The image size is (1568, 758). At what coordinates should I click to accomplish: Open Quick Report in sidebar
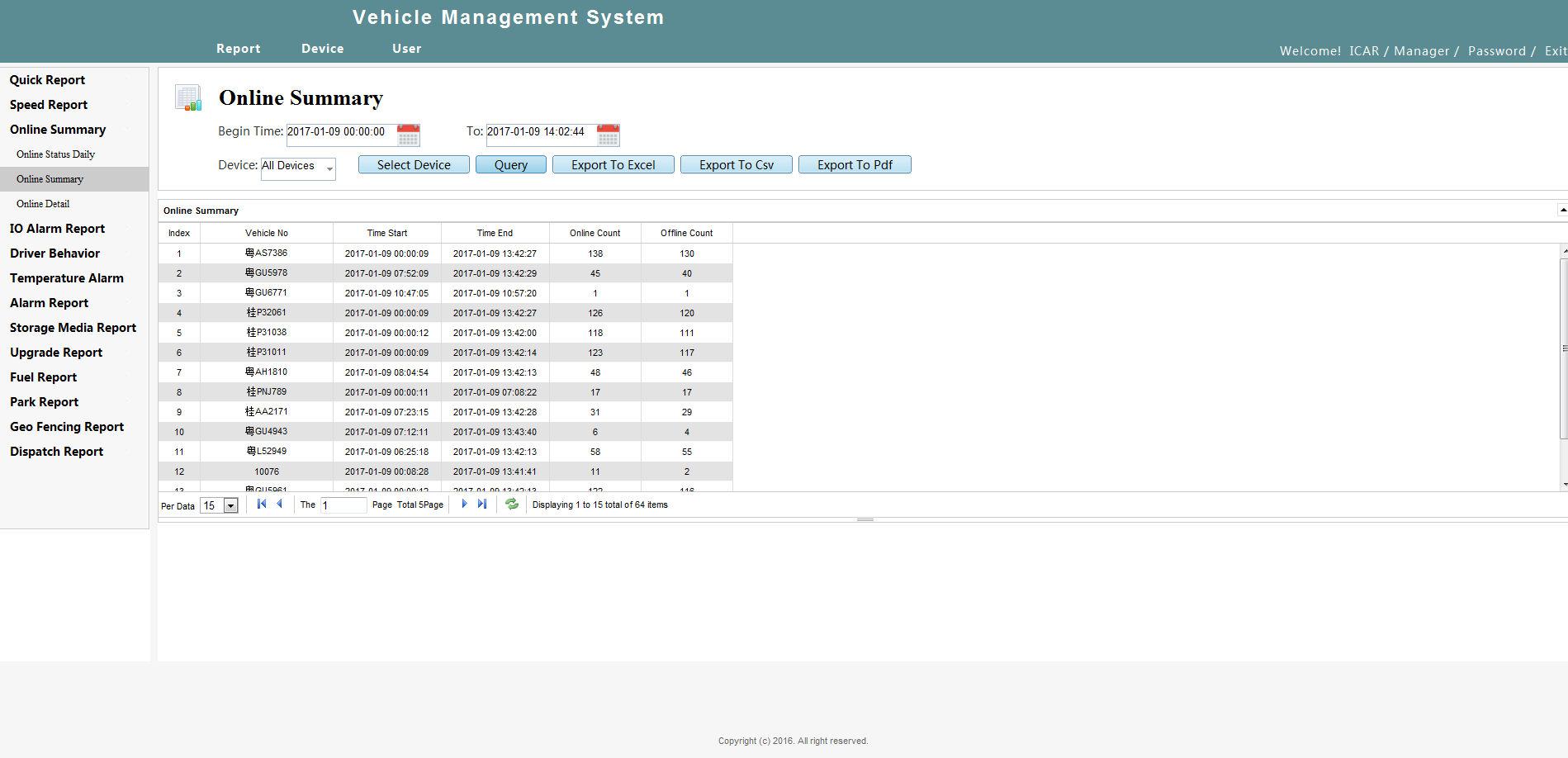click(47, 80)
